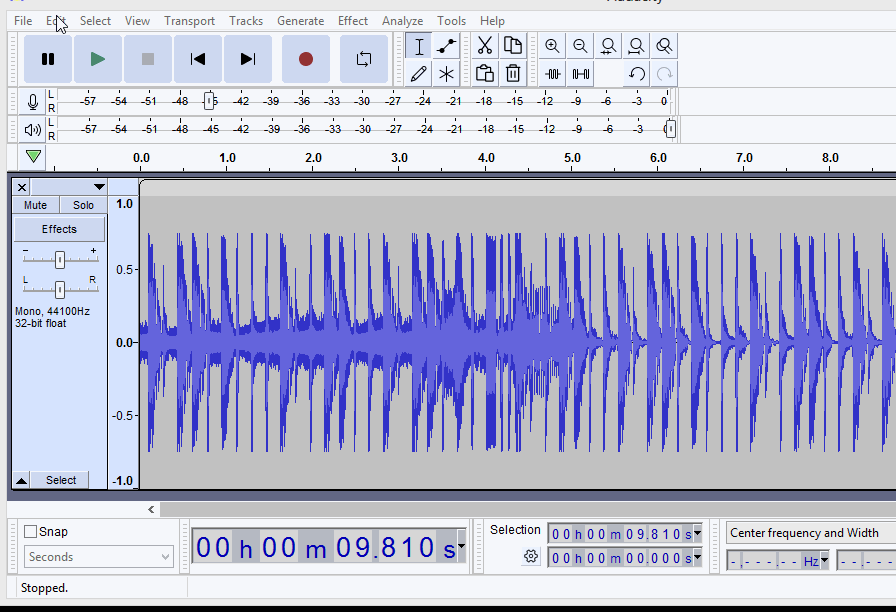Open selection settings gear icon
Viewport: 896px width, 612px height.
point(531,556)
